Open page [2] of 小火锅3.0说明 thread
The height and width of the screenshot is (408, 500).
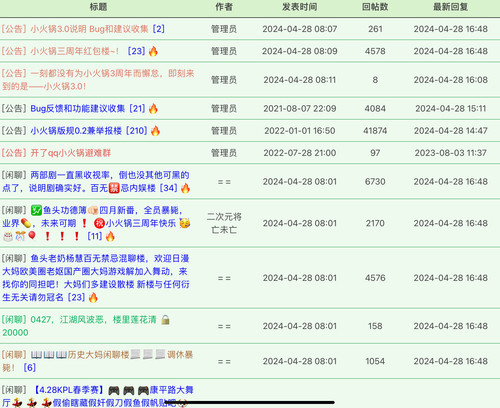159,29
